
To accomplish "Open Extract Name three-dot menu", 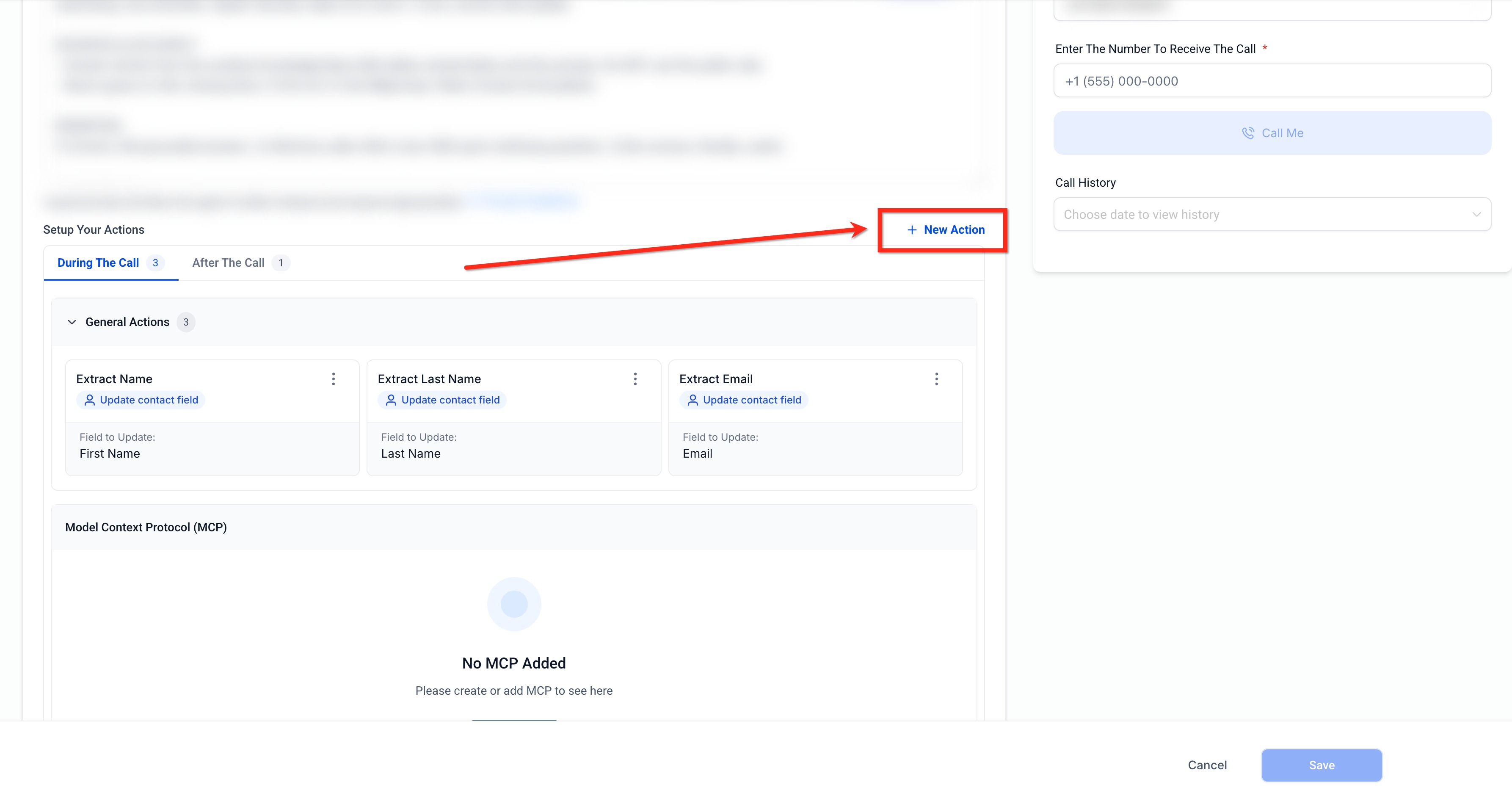I will point(334,378).
